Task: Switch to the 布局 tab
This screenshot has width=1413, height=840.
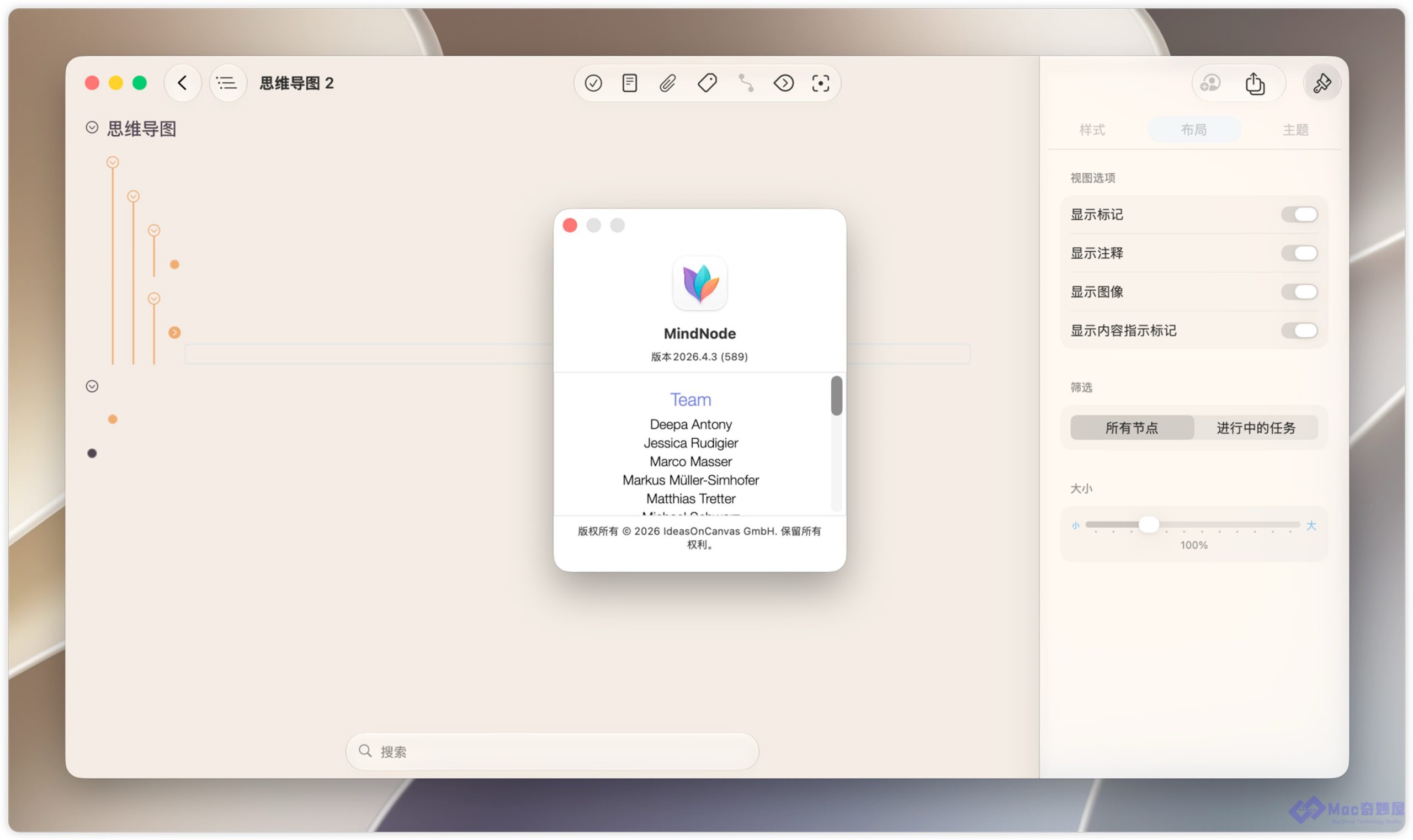Action: coord(1193,130)
